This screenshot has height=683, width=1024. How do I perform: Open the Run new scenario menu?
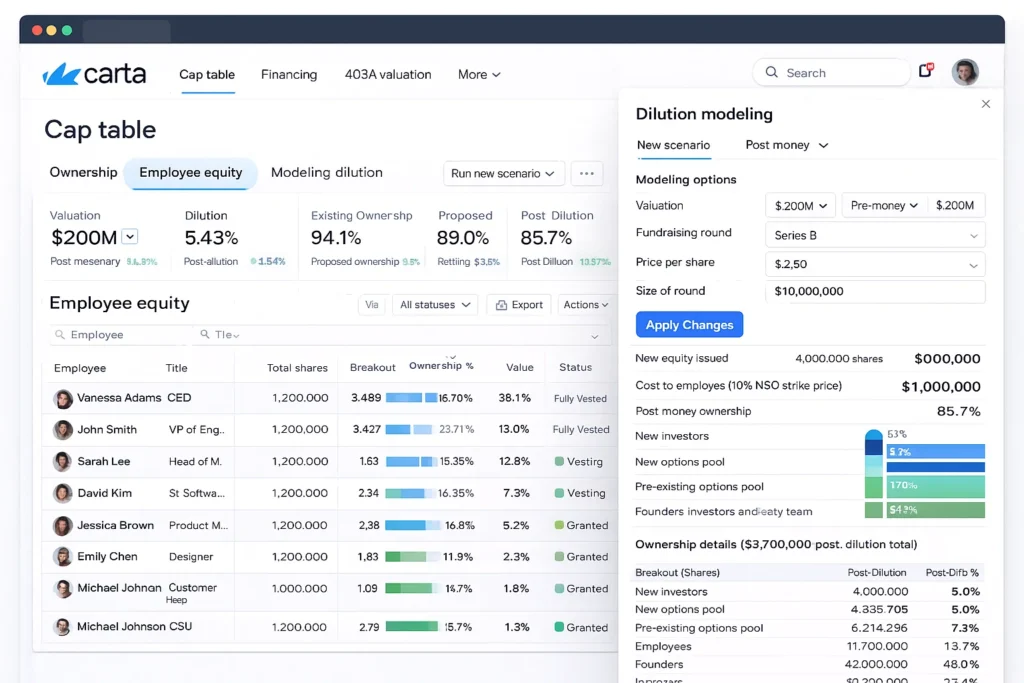(503, 173)
